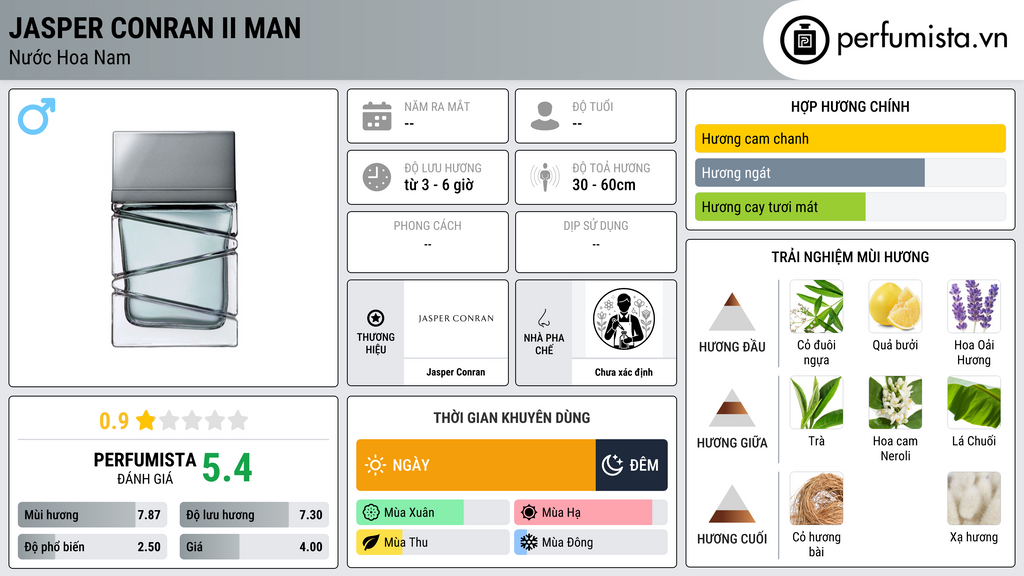Click the Jasper Conran brand name label
The width and height of the screenshot is (1024, 576).
pyautogui.click(x=456, y=372)
